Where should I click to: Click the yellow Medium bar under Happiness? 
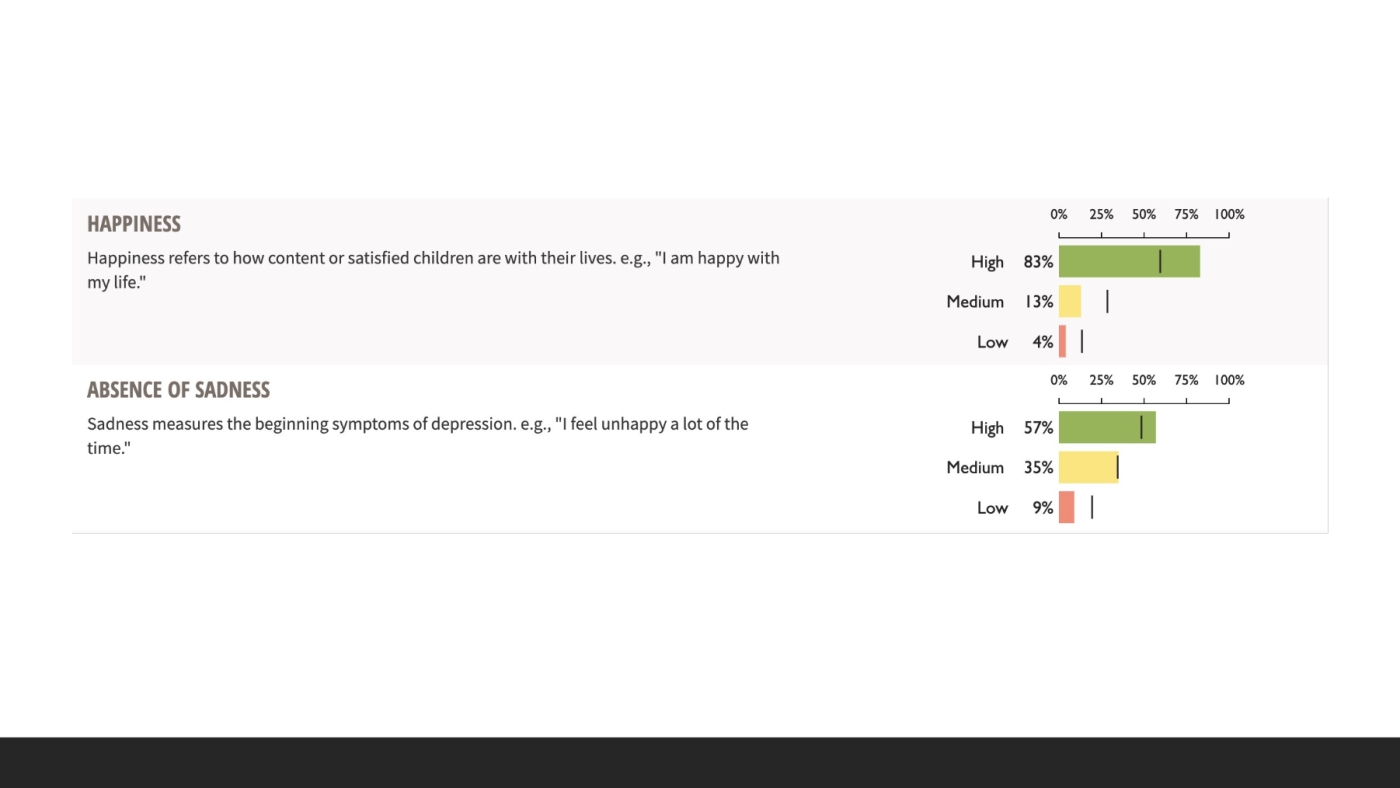[x=1070, y=302]
